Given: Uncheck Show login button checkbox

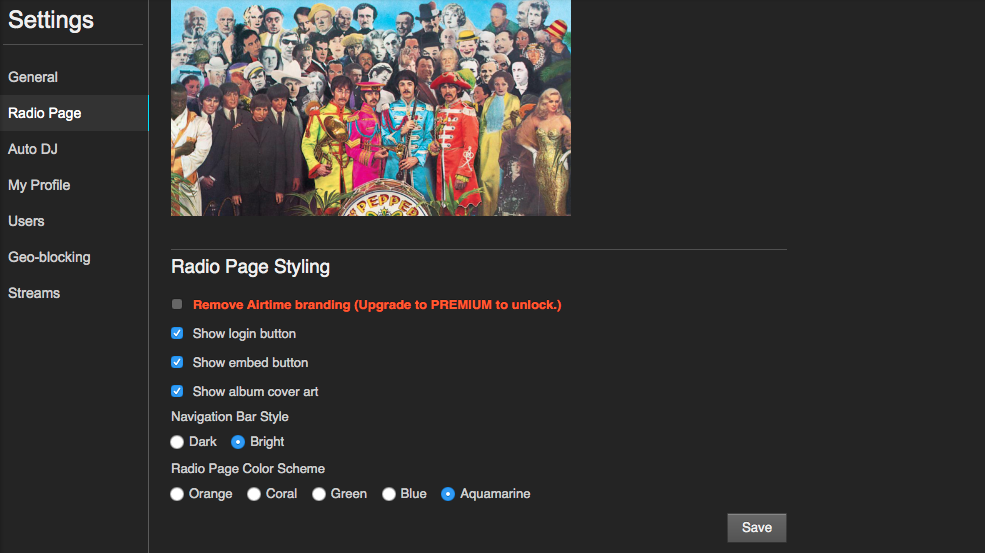Looking at the screenshot, I should (x=177, y=333).
